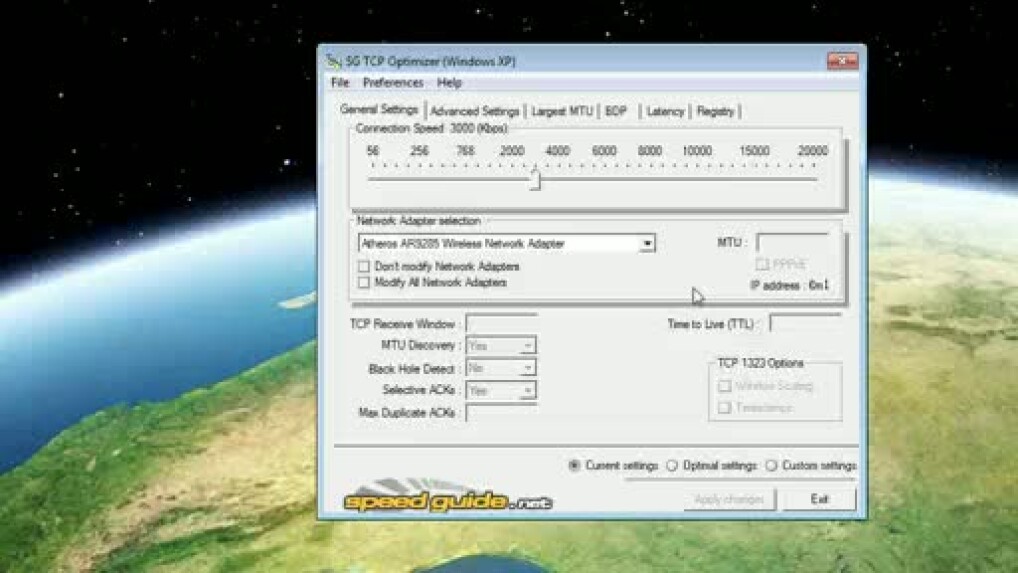Select Custom settings radio option
This screenshot has height=573, width=1018.
tap(771, 466)
